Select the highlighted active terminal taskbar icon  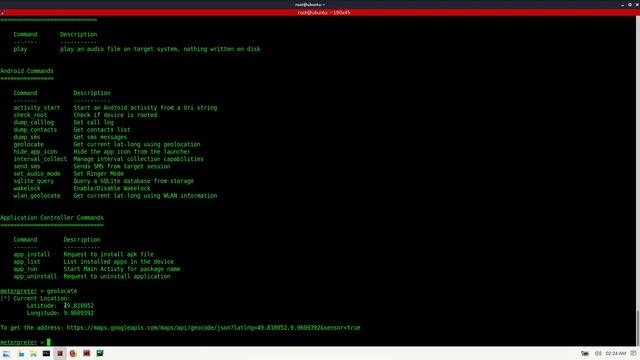60,353
